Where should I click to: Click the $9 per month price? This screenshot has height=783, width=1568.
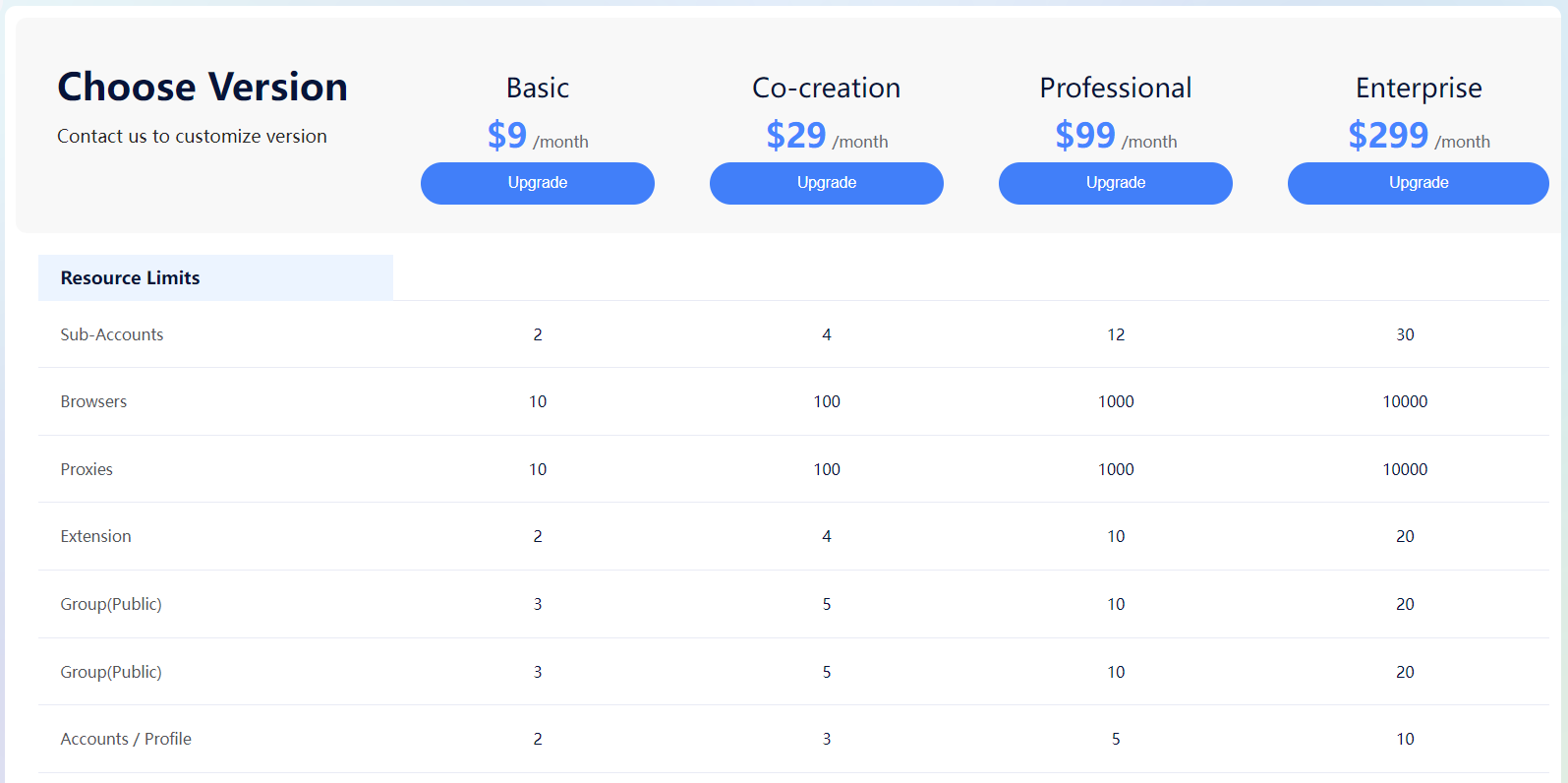(538, 136)
